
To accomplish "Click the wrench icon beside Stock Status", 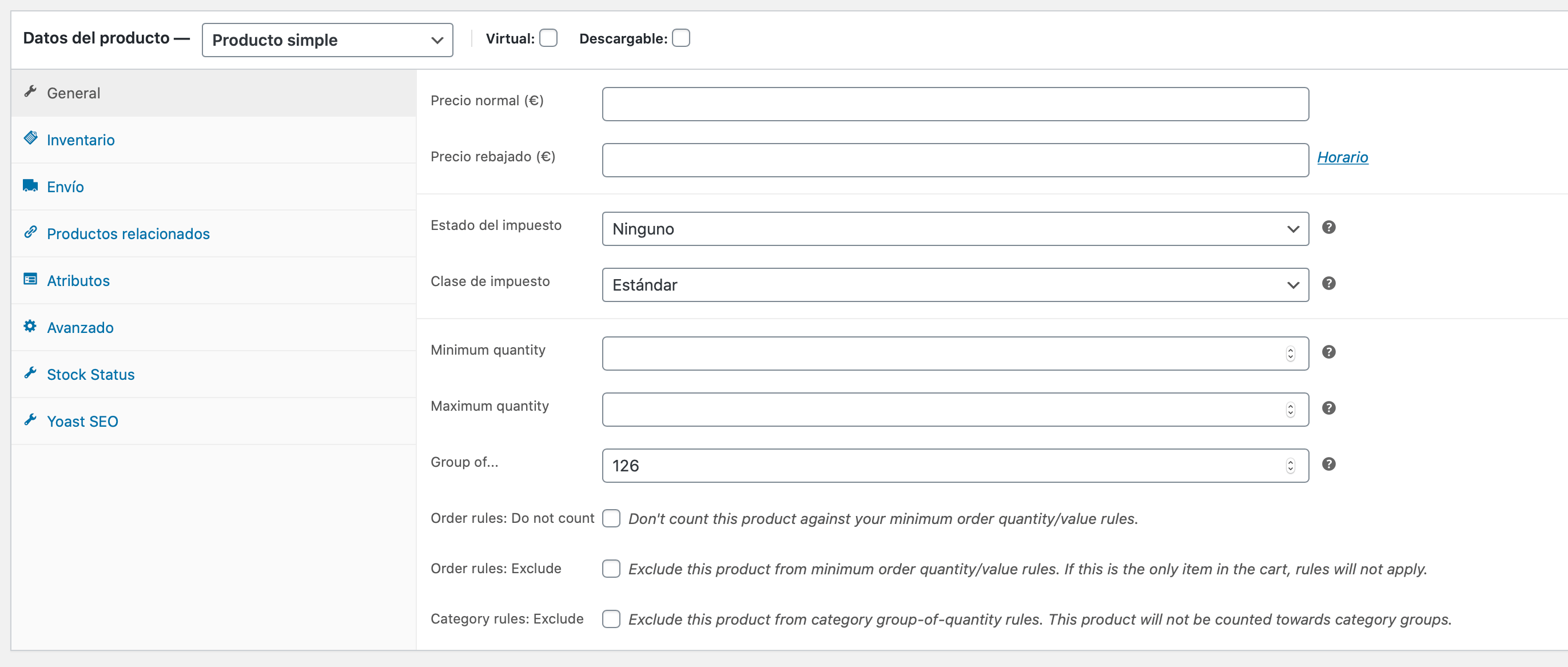I will point(30,373).
